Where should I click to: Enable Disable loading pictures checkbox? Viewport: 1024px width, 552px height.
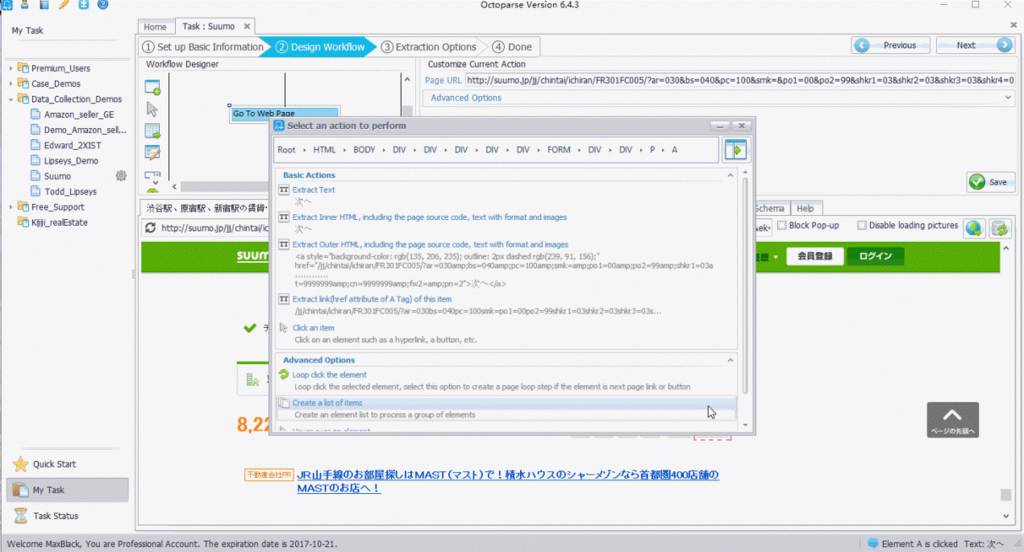pyautogui.click(x=861, y=225)
